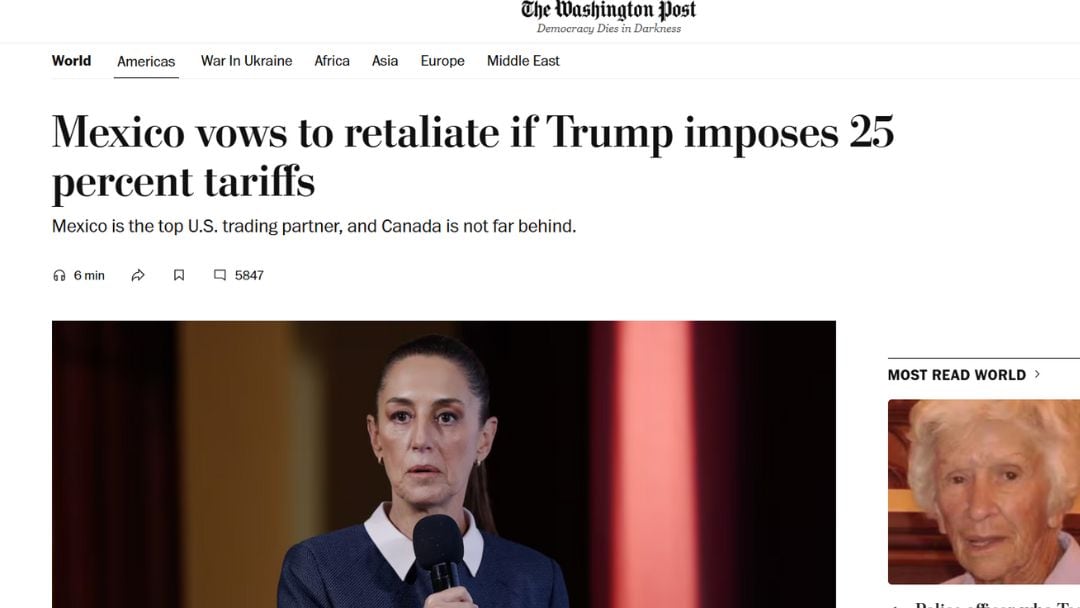The width and height of the screenshot is (1080, 608).
Task: Click the 6 min listen label
Action: [90, 275]
